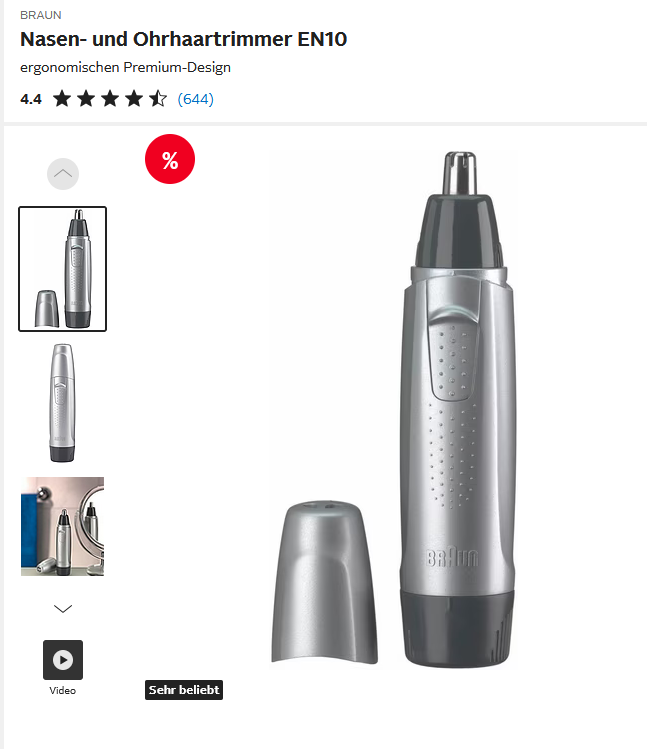Click the 4.4 rating score
Screen dimensions: 647x749
pos(31,99)
